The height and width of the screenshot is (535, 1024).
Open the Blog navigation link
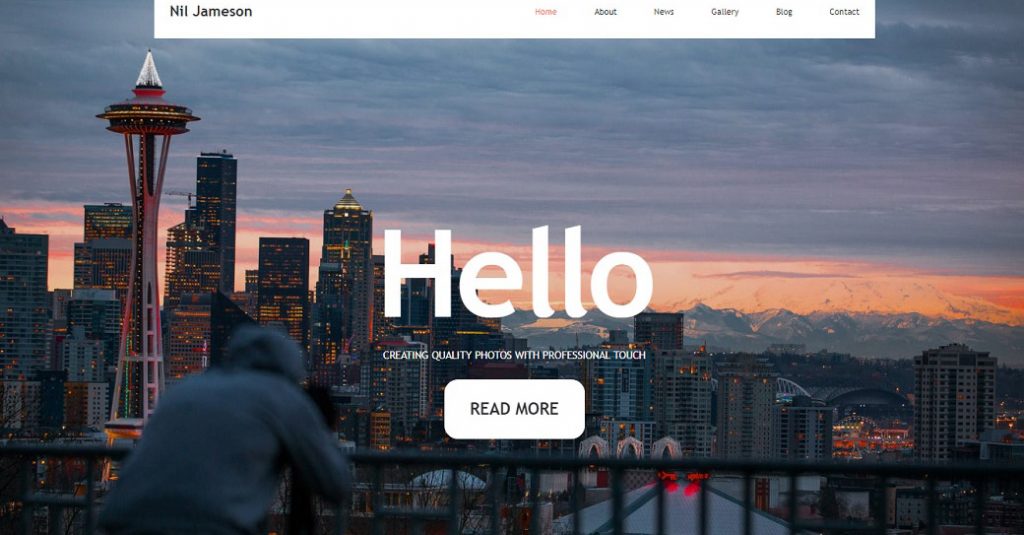[784, 12]
